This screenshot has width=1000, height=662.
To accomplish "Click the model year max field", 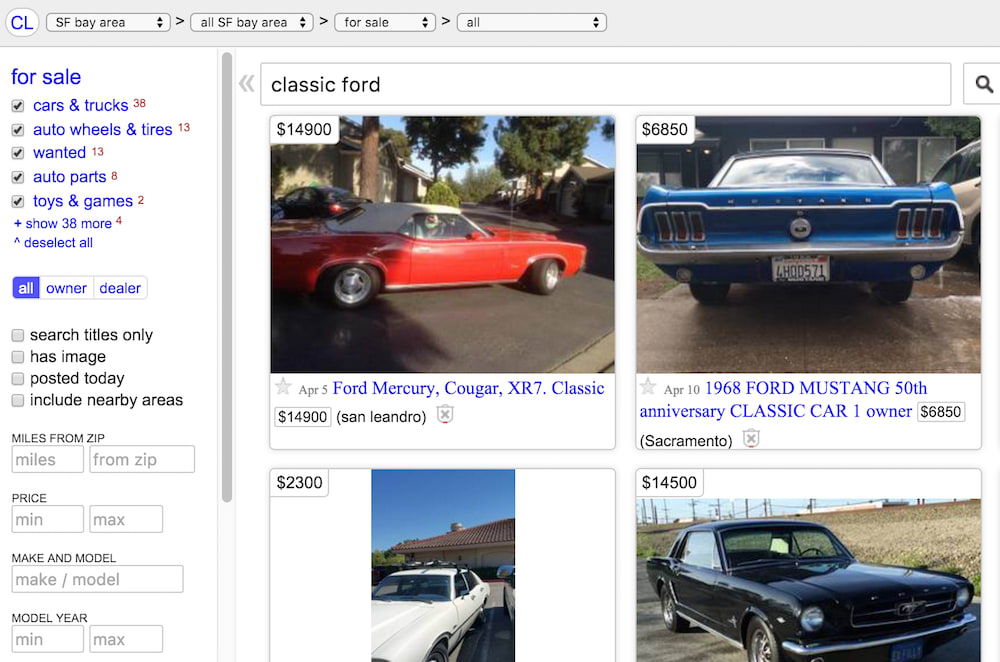I will pyautogui.click(x=126, y=639).
